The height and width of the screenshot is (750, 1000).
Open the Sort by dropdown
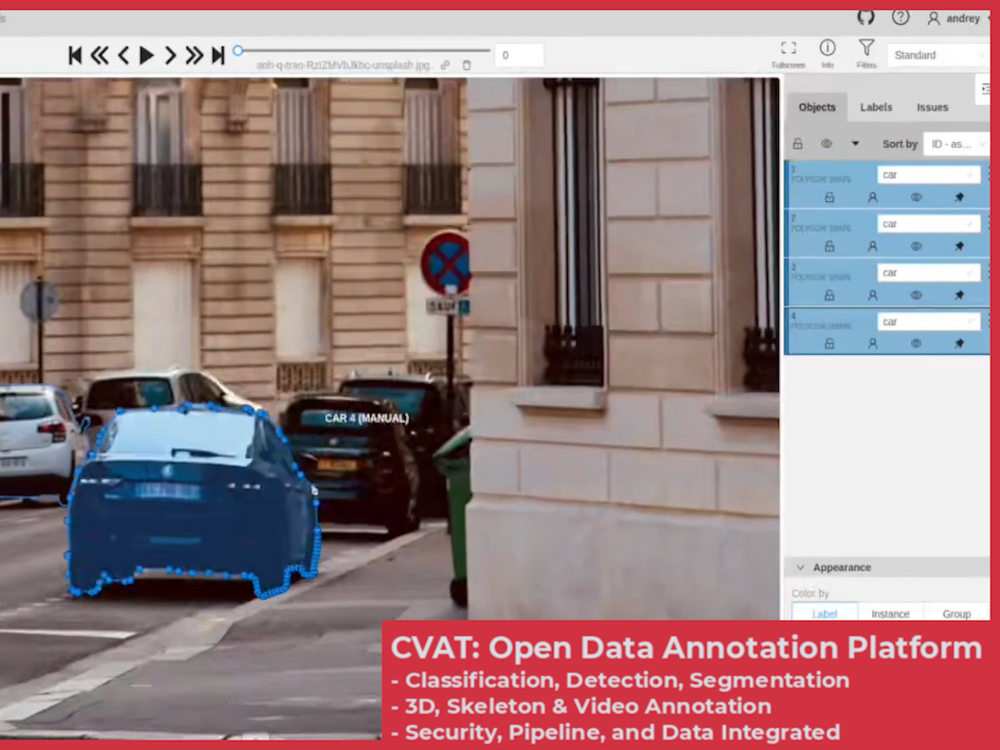(x=956, y=144)
